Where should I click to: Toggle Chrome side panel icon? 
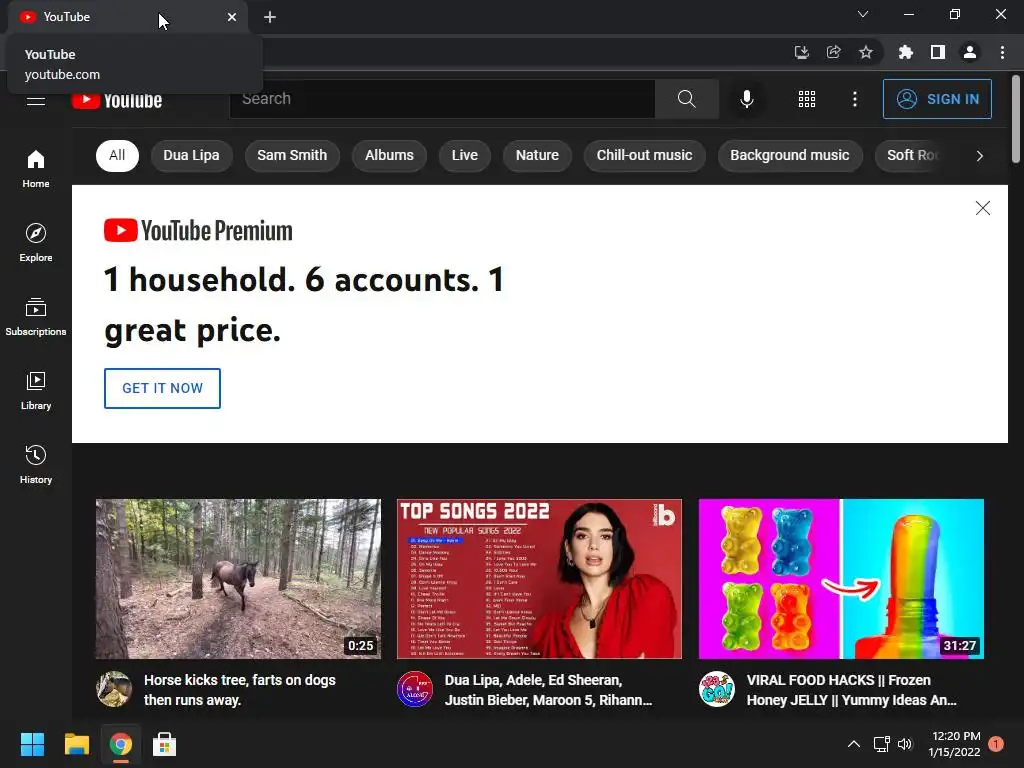[x=937, y=52]
